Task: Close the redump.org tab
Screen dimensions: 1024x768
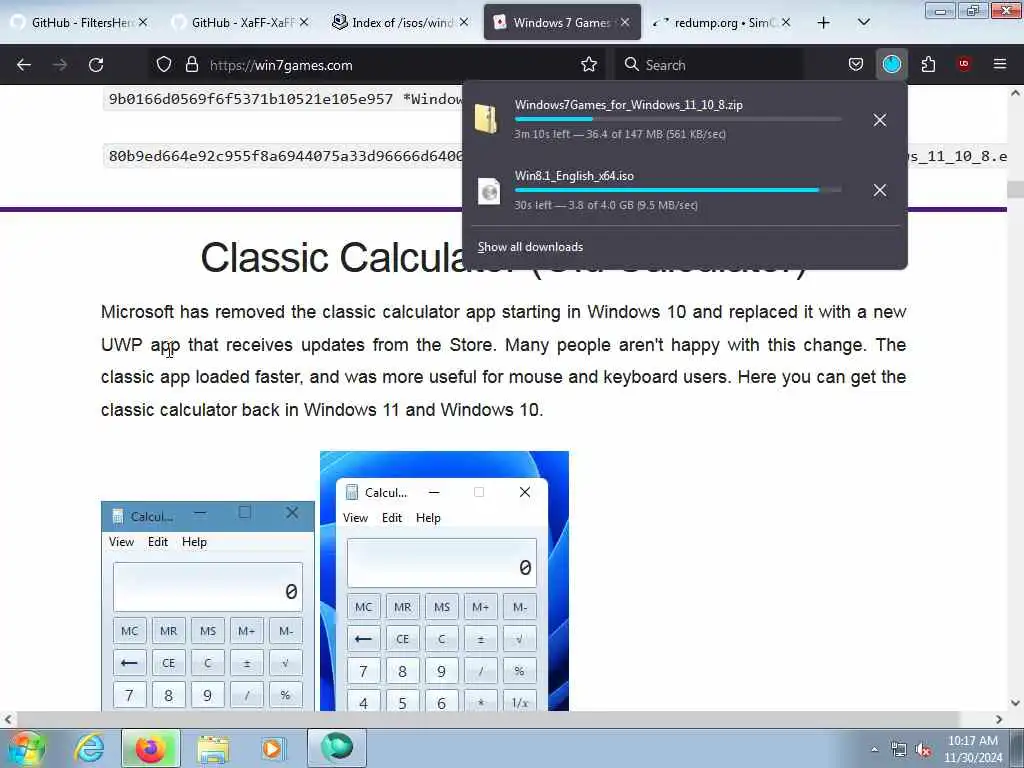Action: pos(786,23)
